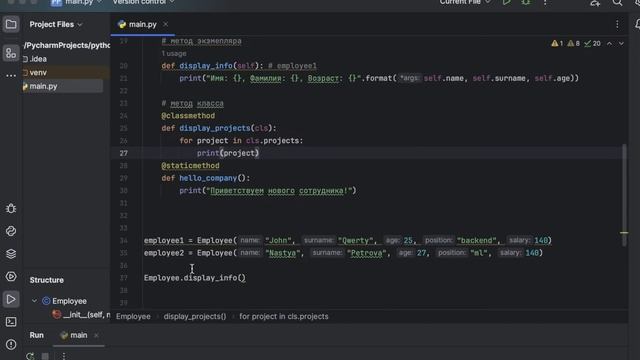Open the Python Packages layers icon
The image size is (640, 360).
click(x=11, y=254)
